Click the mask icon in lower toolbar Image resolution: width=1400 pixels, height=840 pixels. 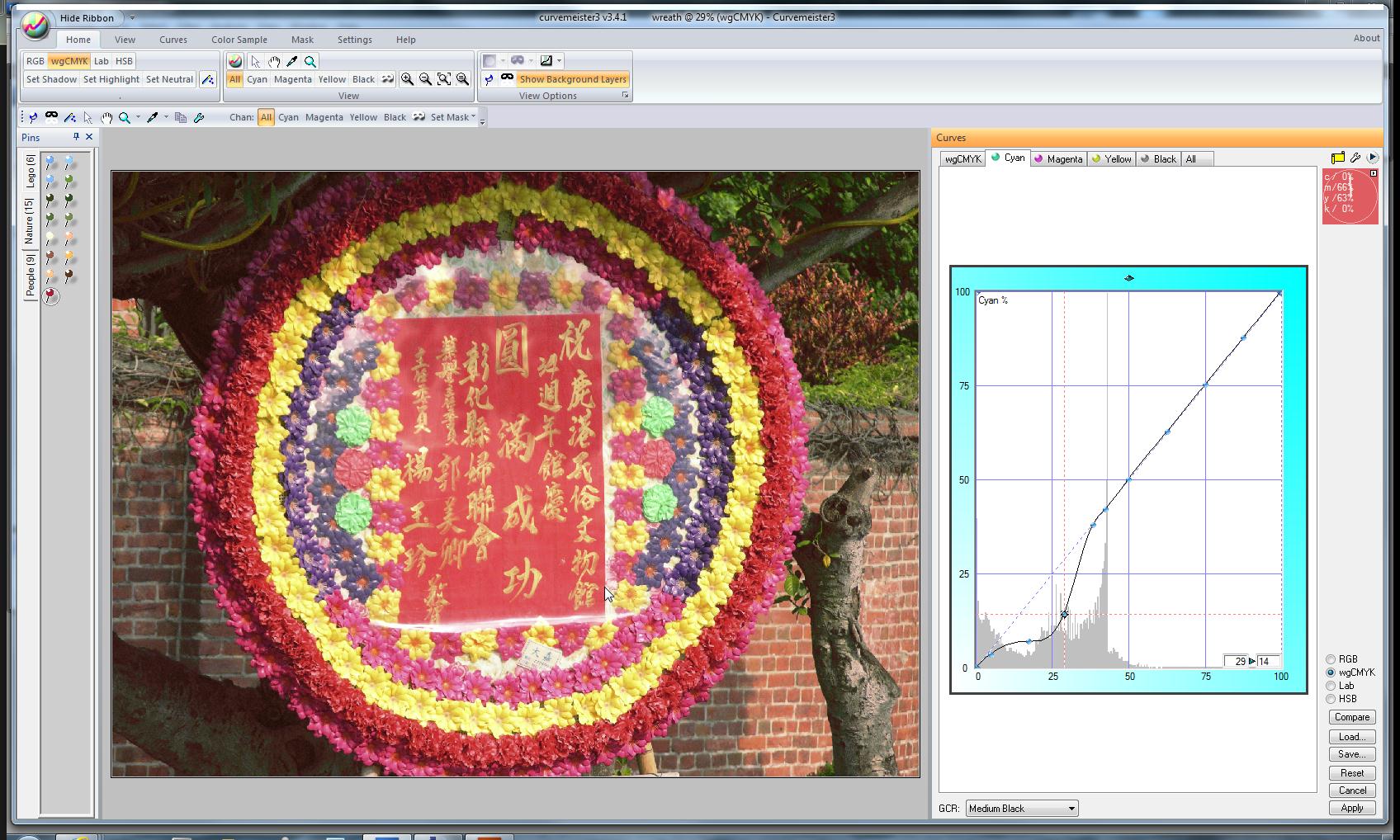(x=51, y=116)
